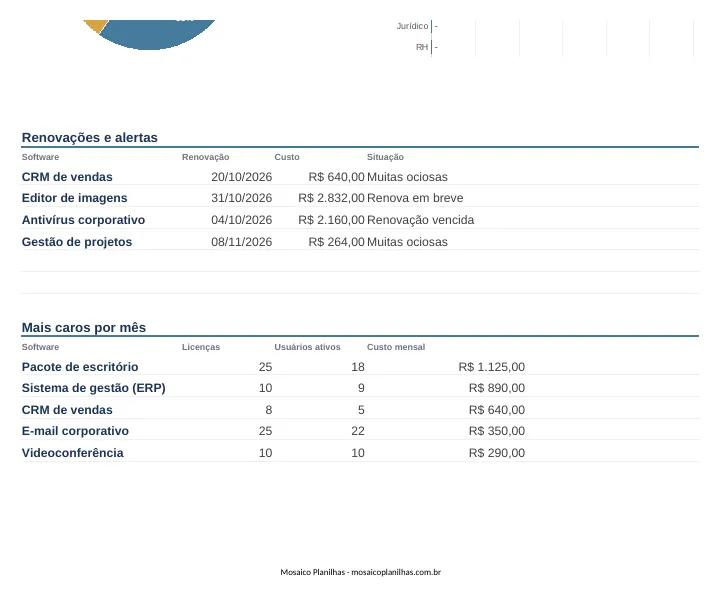Select the 'Videoconferência' row name

(72, 453)
